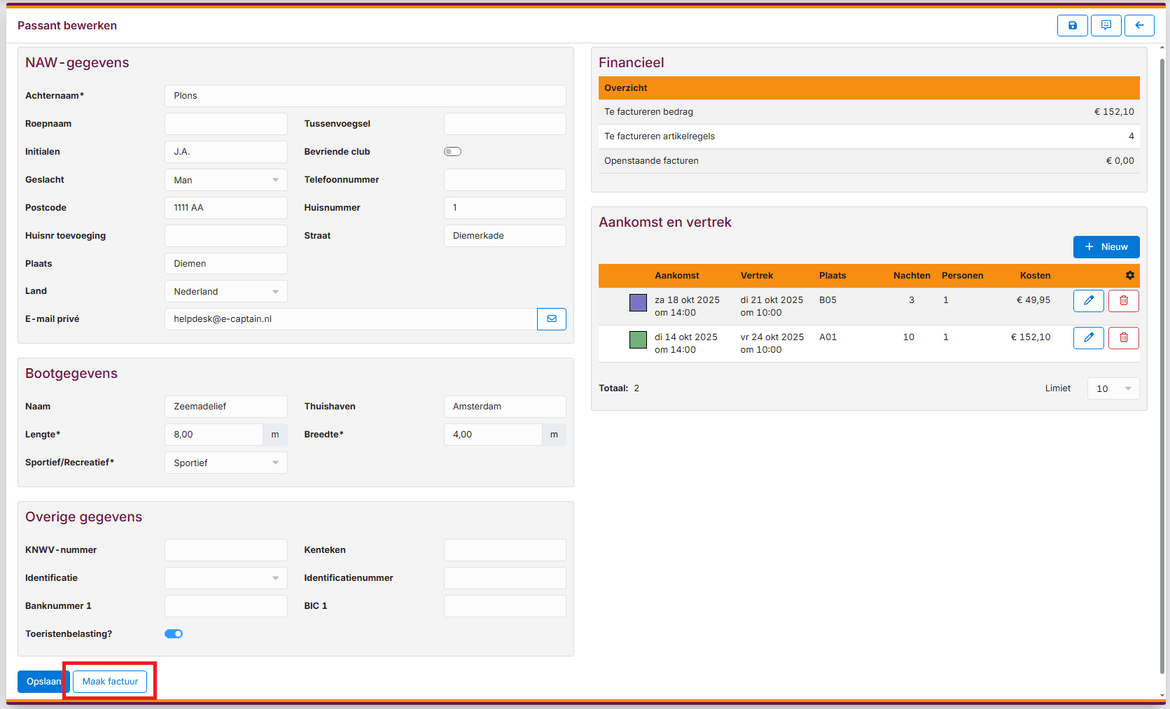The width and height of the screenshot is (1170, 709).
Task: Open the Land dropdown showing Nederland
Action: coord(225,290)
